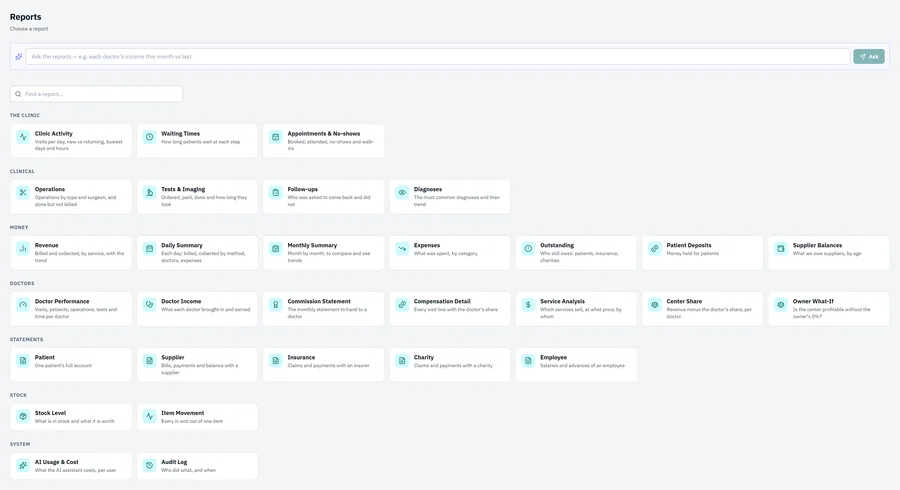Click the Follow-ups title text
The width and height of the screenshot is (900, 490).
(302, 189)
